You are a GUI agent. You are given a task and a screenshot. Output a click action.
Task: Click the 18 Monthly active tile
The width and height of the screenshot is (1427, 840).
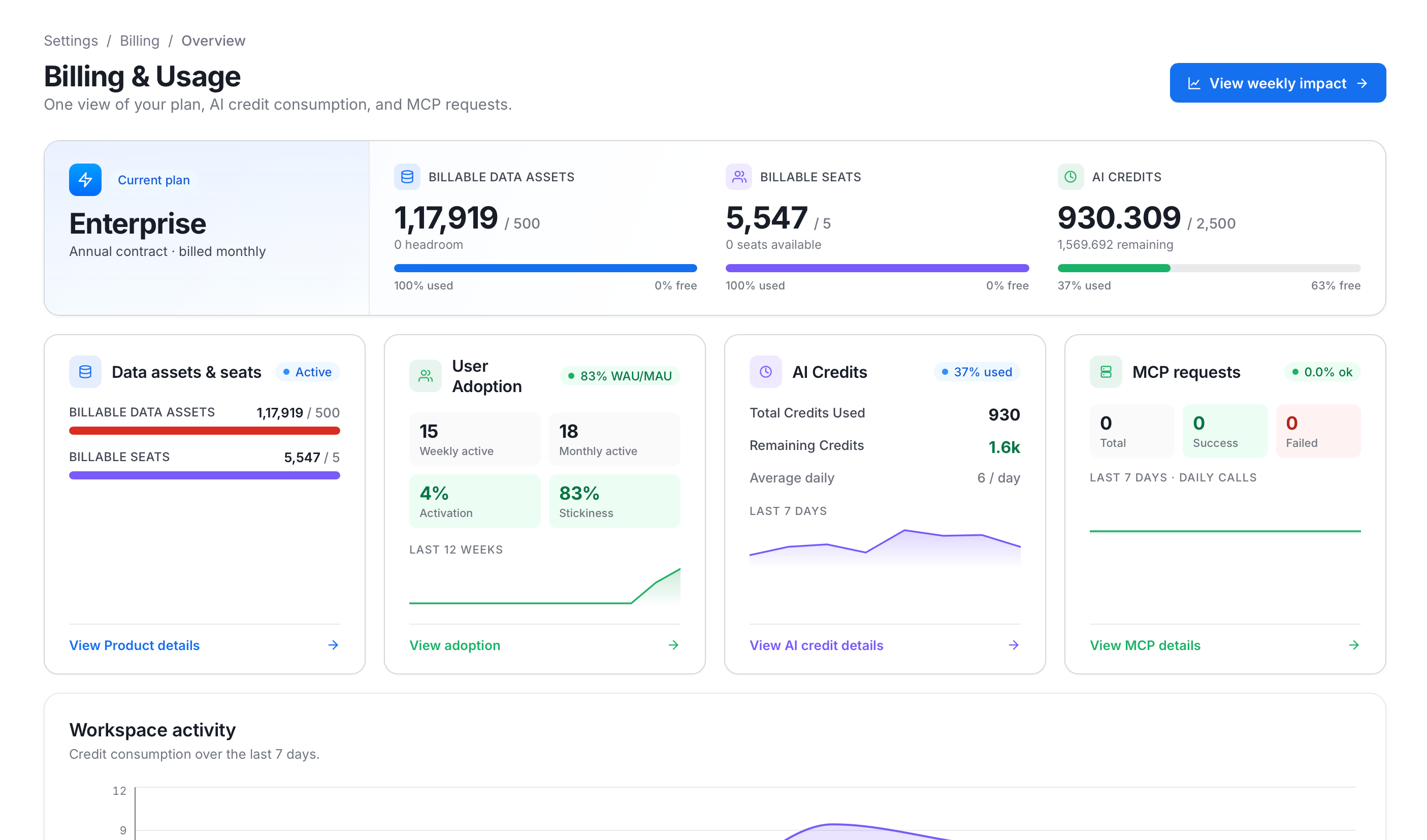point(614,439)
